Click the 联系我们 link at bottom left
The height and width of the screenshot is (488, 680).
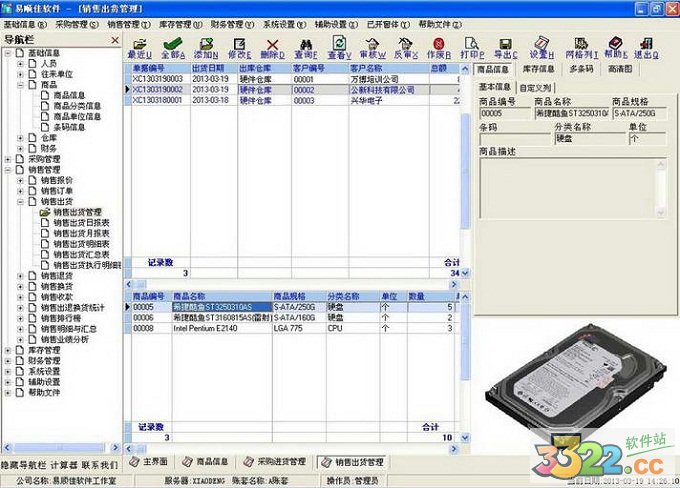99,465
